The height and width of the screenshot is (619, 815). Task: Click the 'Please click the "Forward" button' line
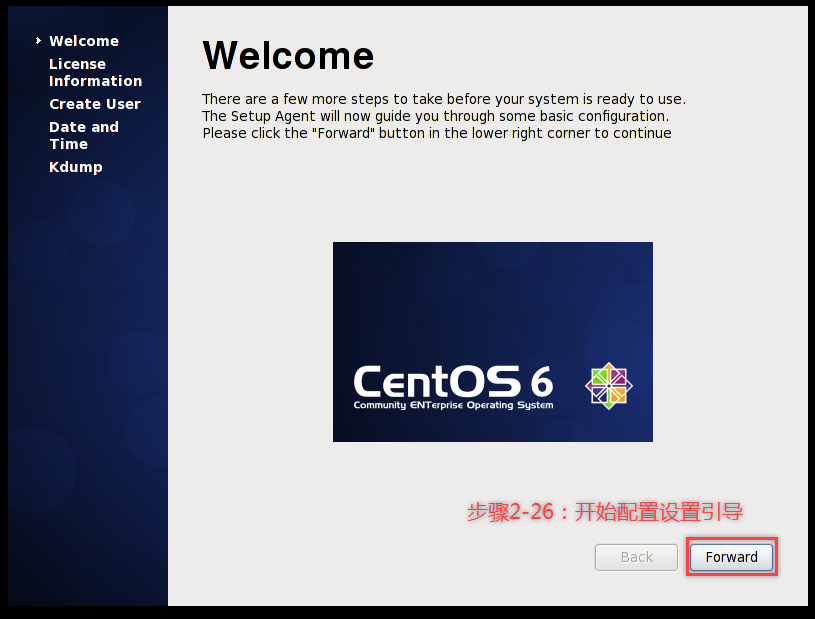[x=437, y=133]
